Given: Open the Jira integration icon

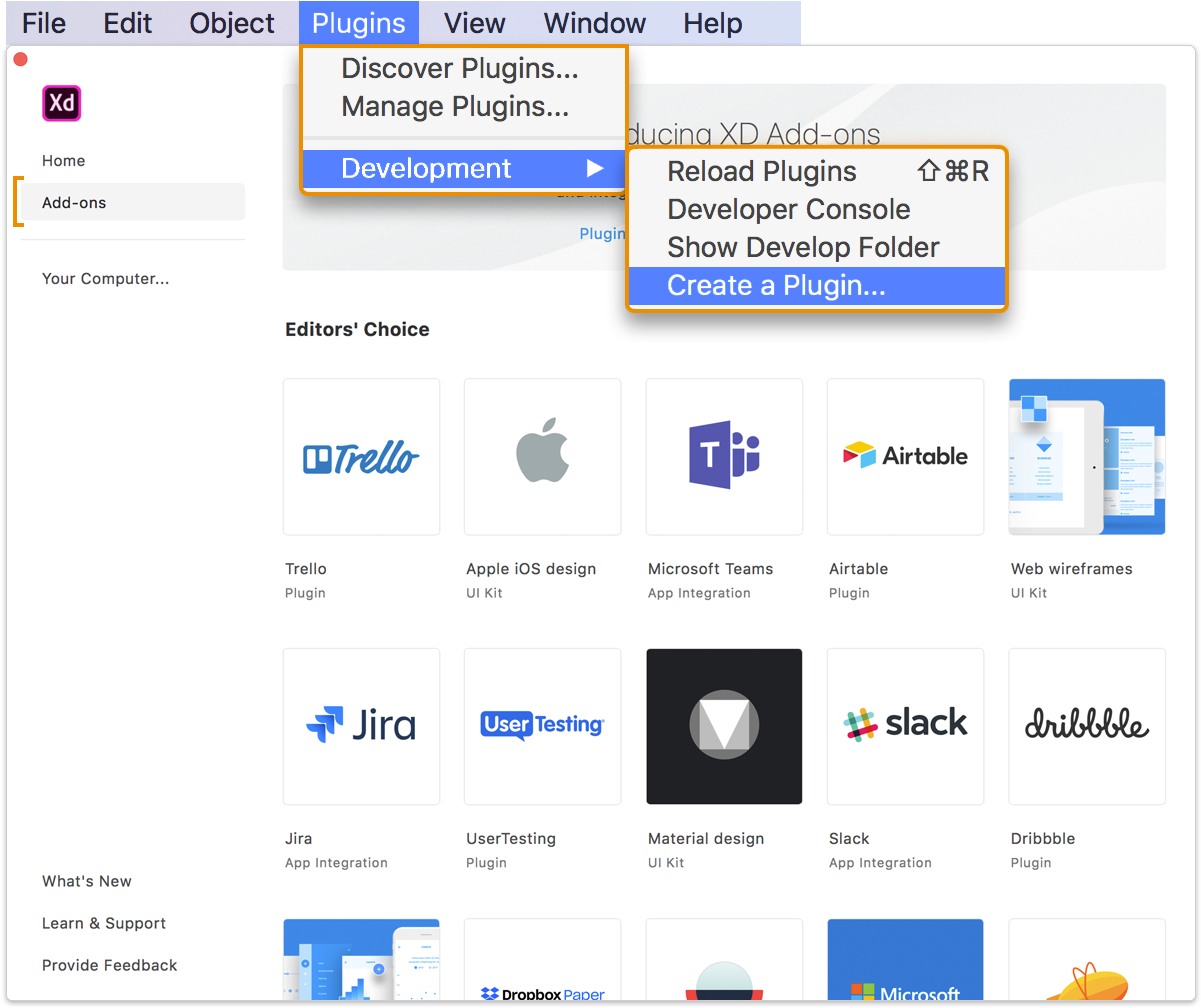Looking at the screenshot, I should point(361,726).
